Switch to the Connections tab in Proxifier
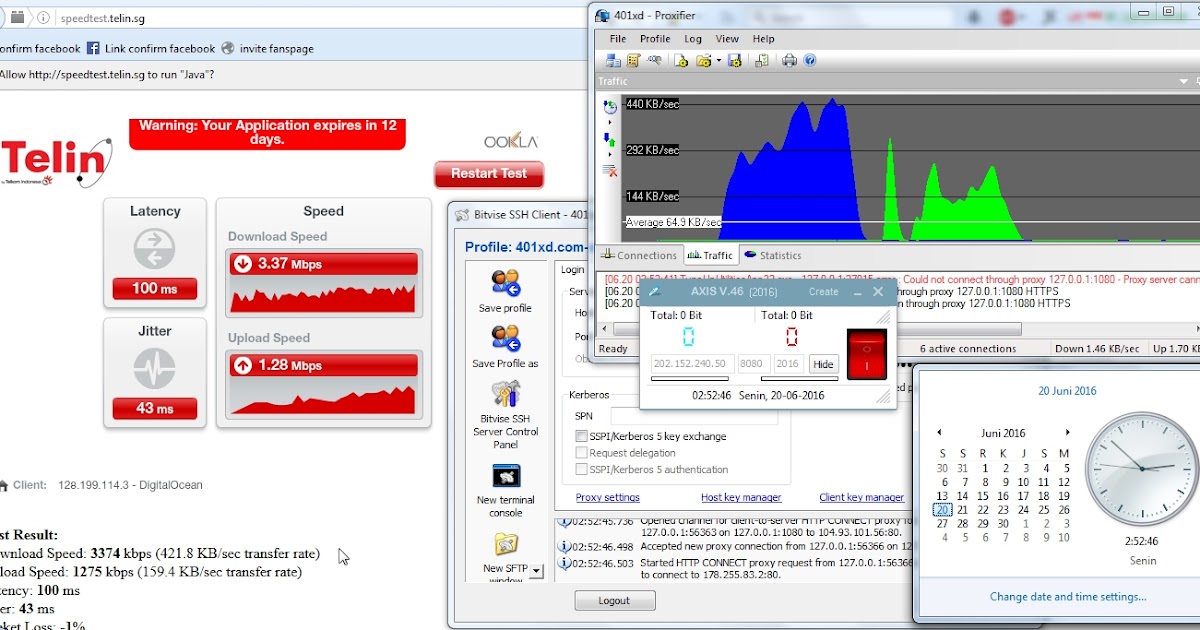This screenshot has width=1200, height=630. (640, 256)
